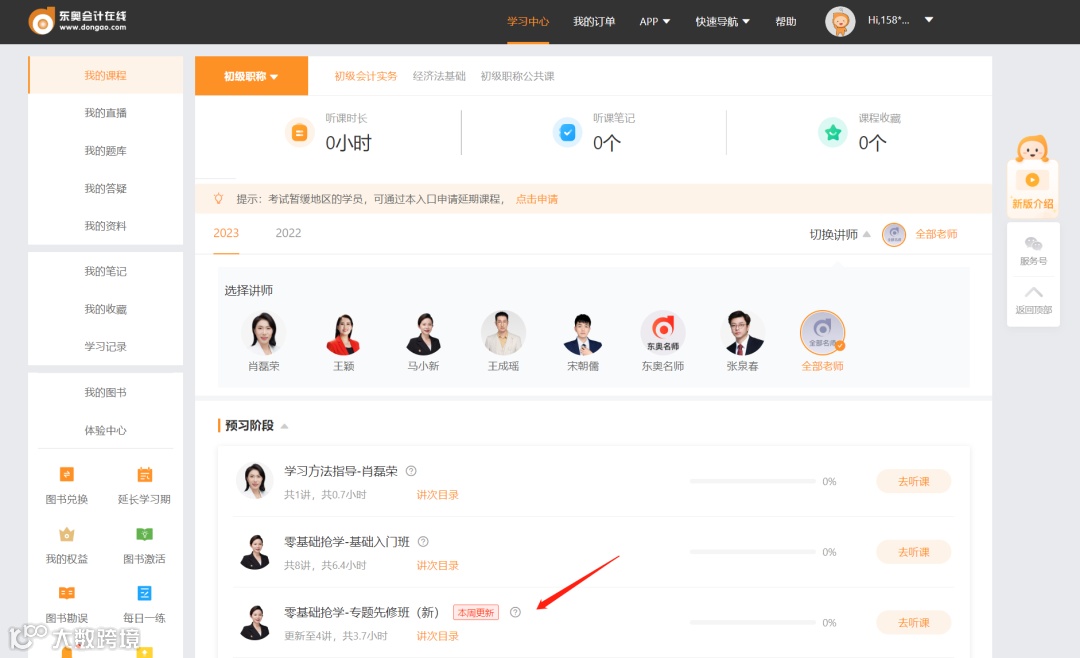Open 我的收藏 in sidebar
The height and width of the screenshot is (658, 1080).
pyautogui.click(x=105, y=309)
